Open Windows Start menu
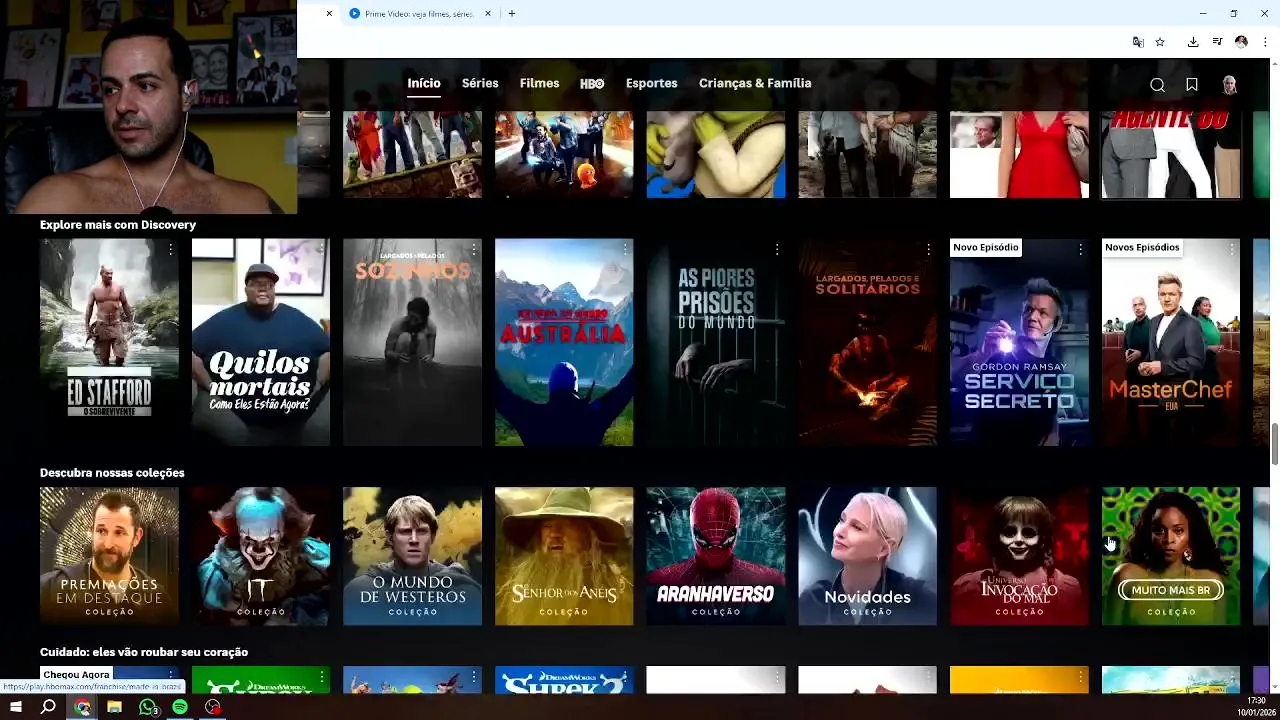Image resolution: width=1280 pixels, height=720 pixels. pos(15,707)
